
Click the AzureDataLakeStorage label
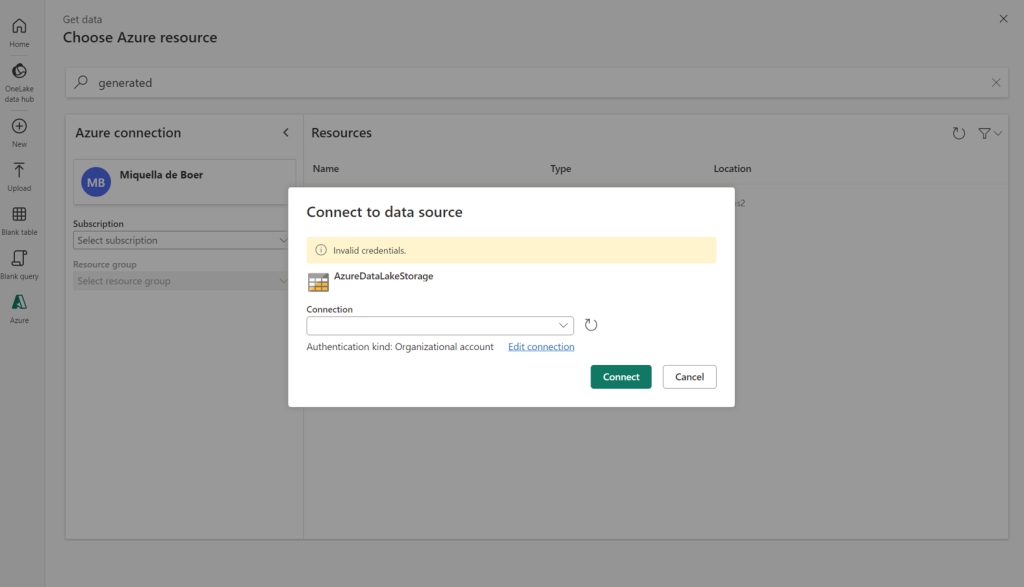(383, 276)
